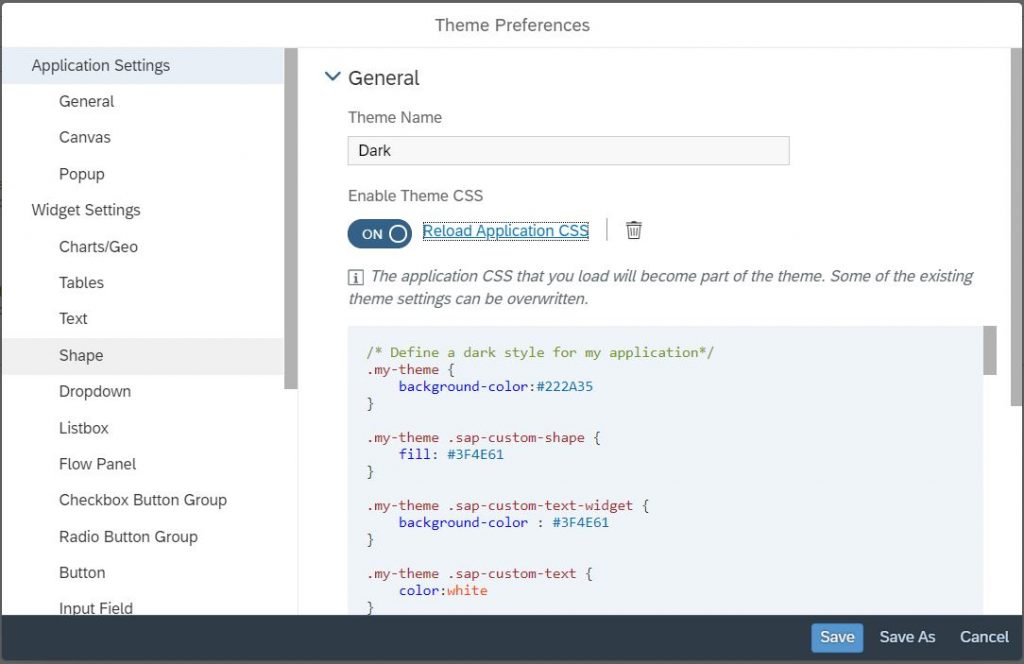Click the '.my-theme .sap-custom-text-widget {' selector line
Screen dimensions: 1024x664
pos(507,505)
